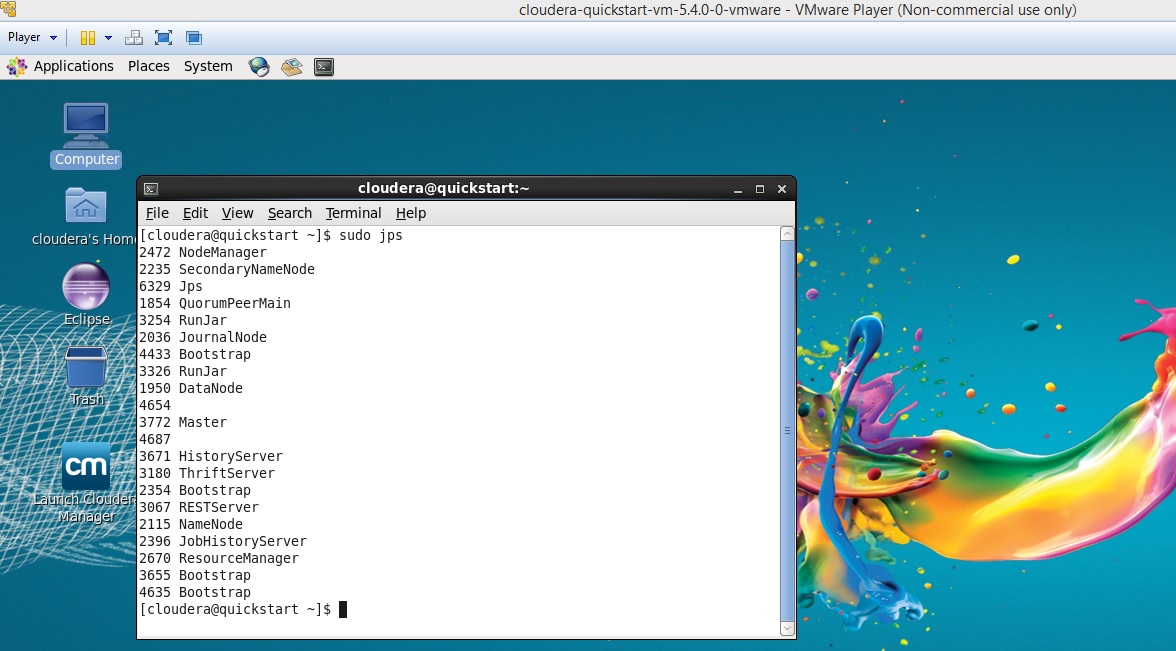Click the terminal scrollbar down arrow
1176x651 pixels.
tap(787, 629)
